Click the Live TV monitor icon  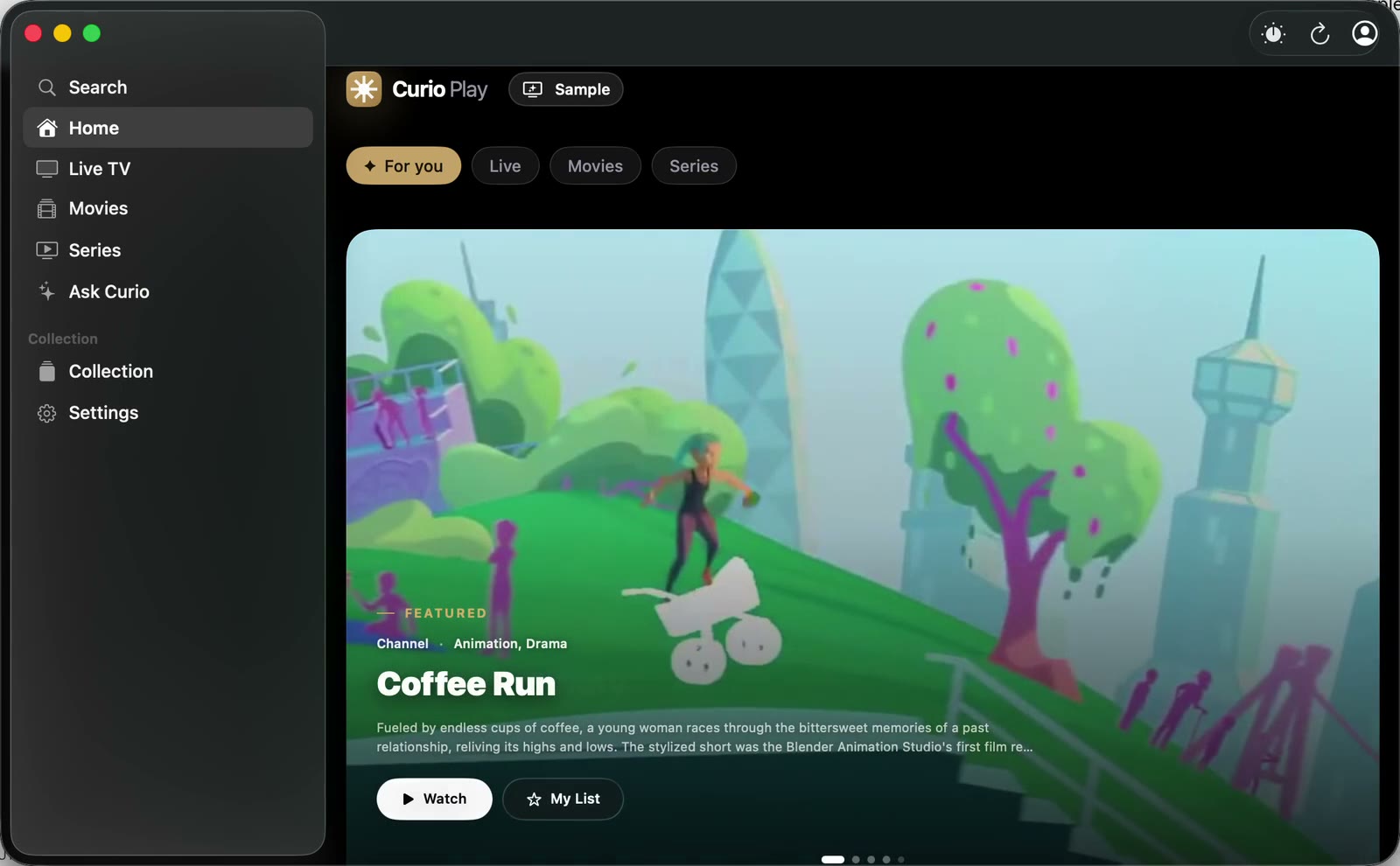tap(47, 169)
